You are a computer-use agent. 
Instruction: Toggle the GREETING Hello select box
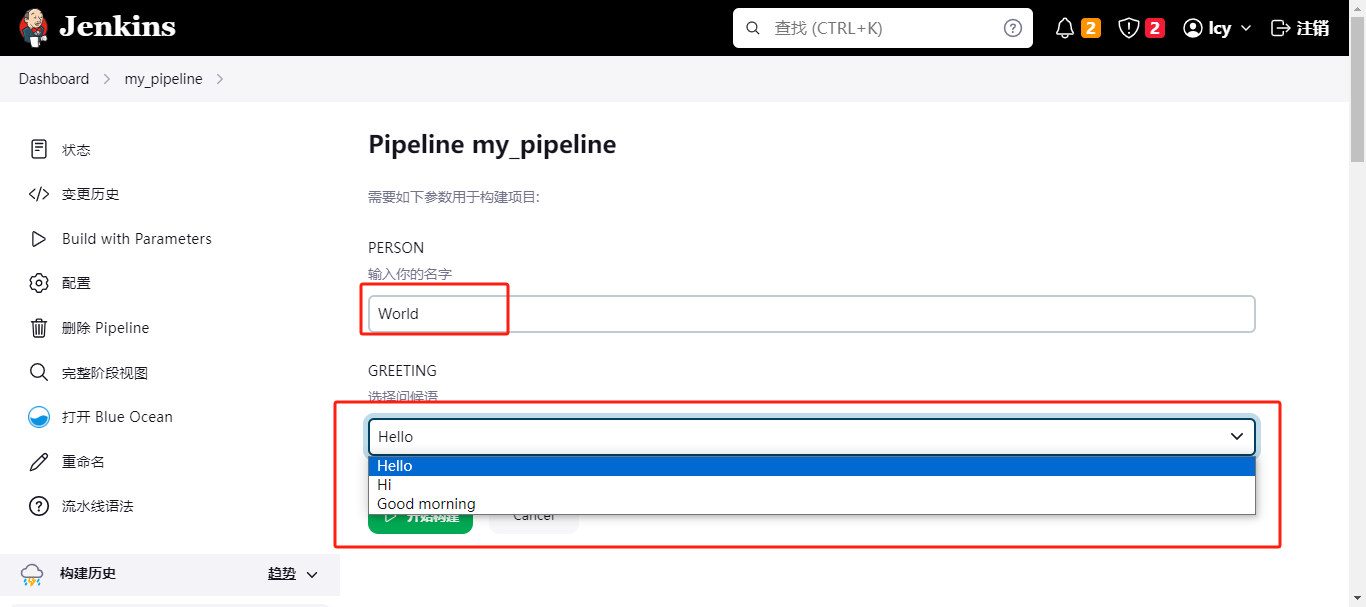point(811,437)
